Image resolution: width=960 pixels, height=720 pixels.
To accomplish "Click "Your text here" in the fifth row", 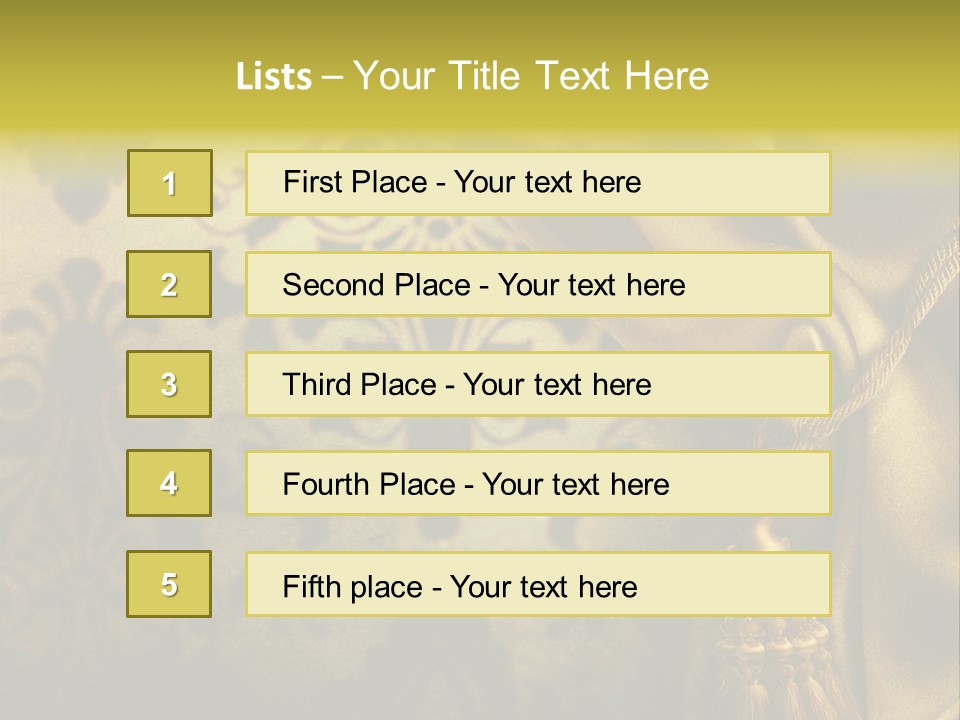I will click(x=544, y=586).
